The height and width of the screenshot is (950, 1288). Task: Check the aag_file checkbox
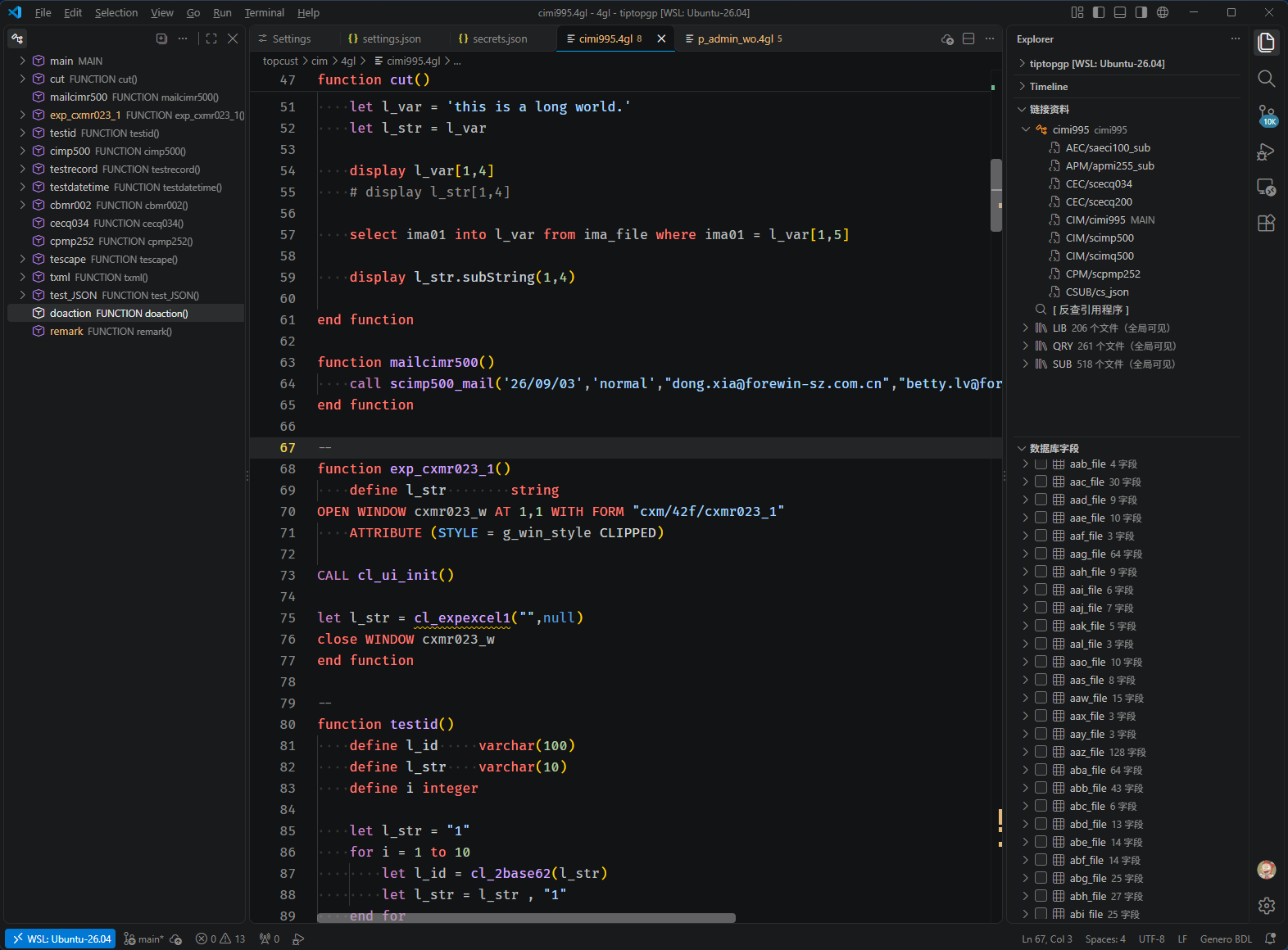[x=1041, y=554]
